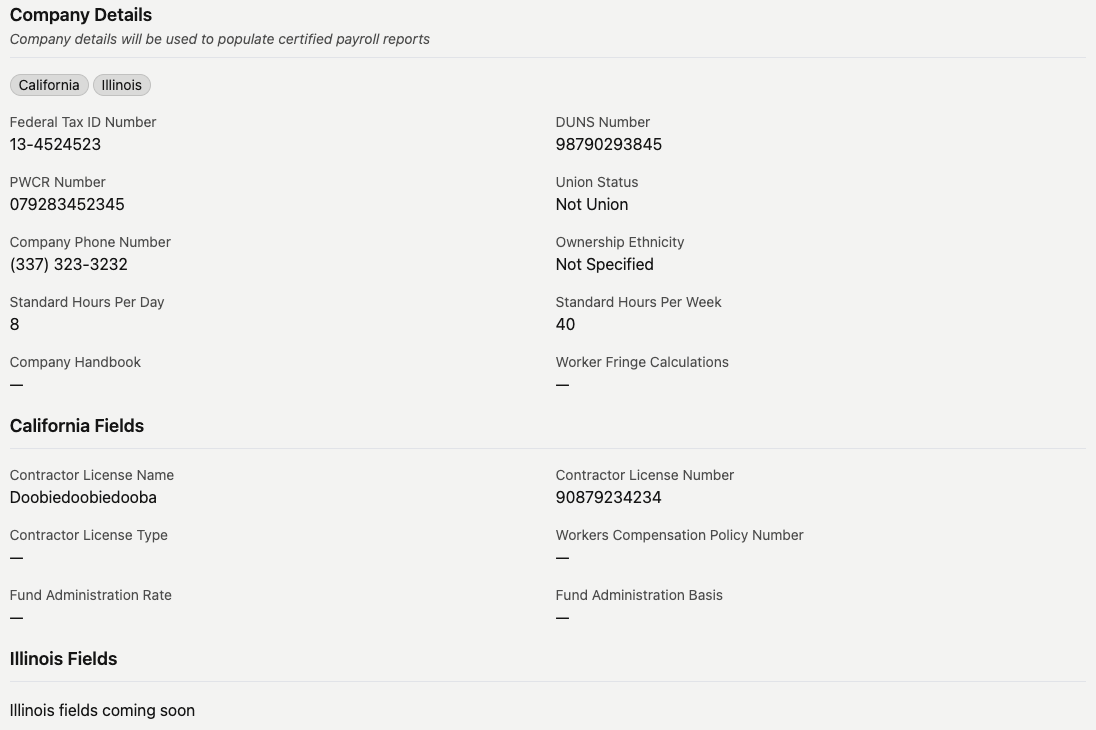Click the California state tag
1096x730 pixels.
[49, 85]
